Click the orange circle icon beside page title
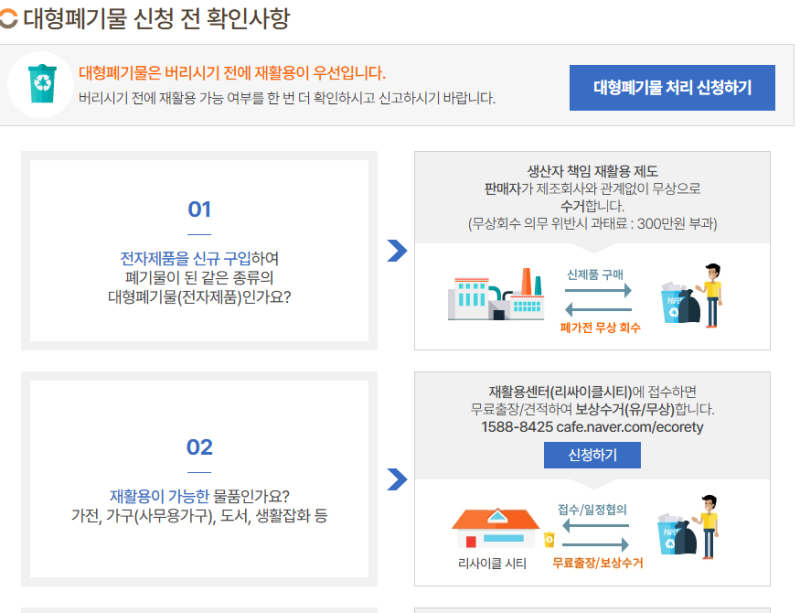Viewport: 800px width, 613px height. pyautogui.click(x=8, y=19)
